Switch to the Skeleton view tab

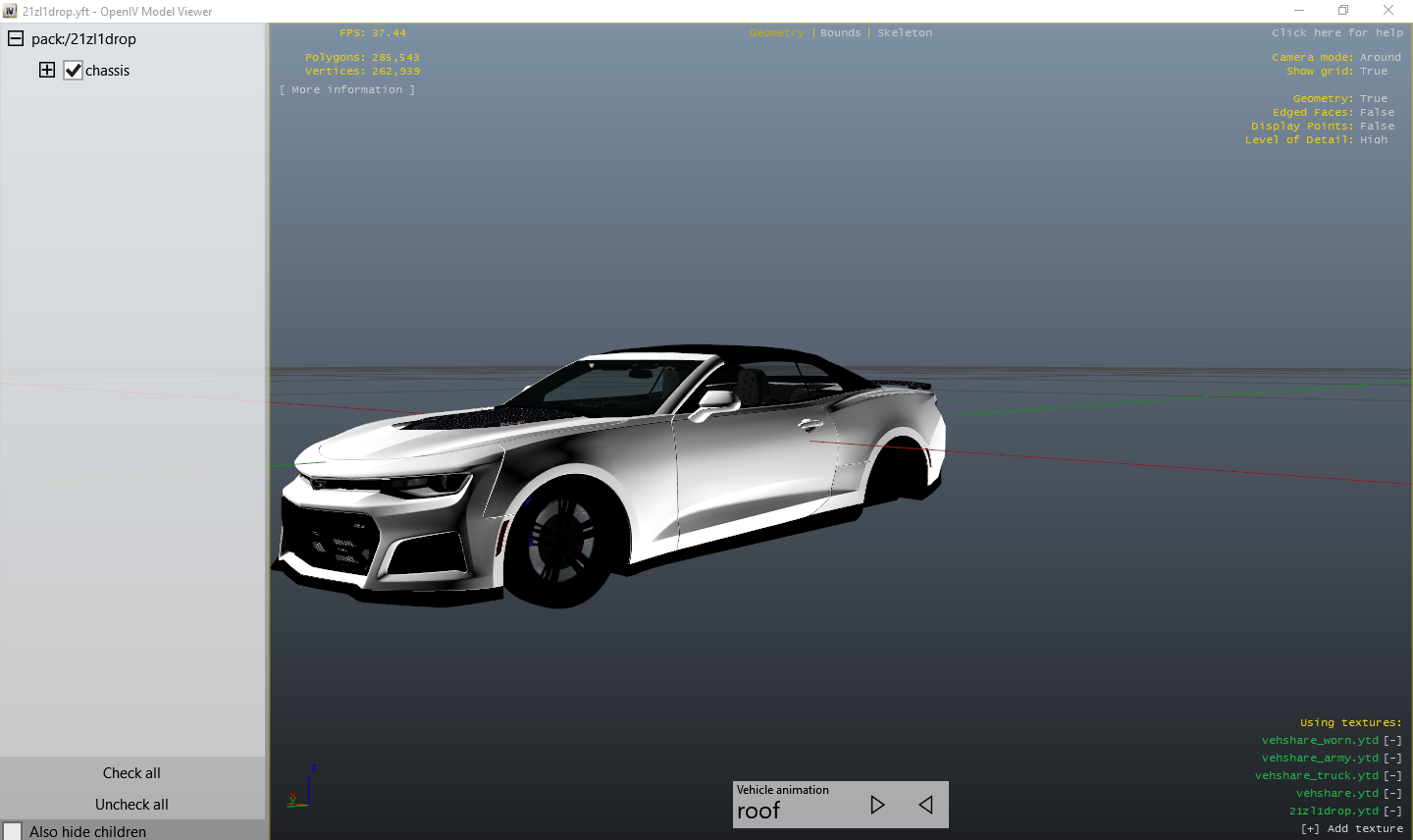(904, 32)
